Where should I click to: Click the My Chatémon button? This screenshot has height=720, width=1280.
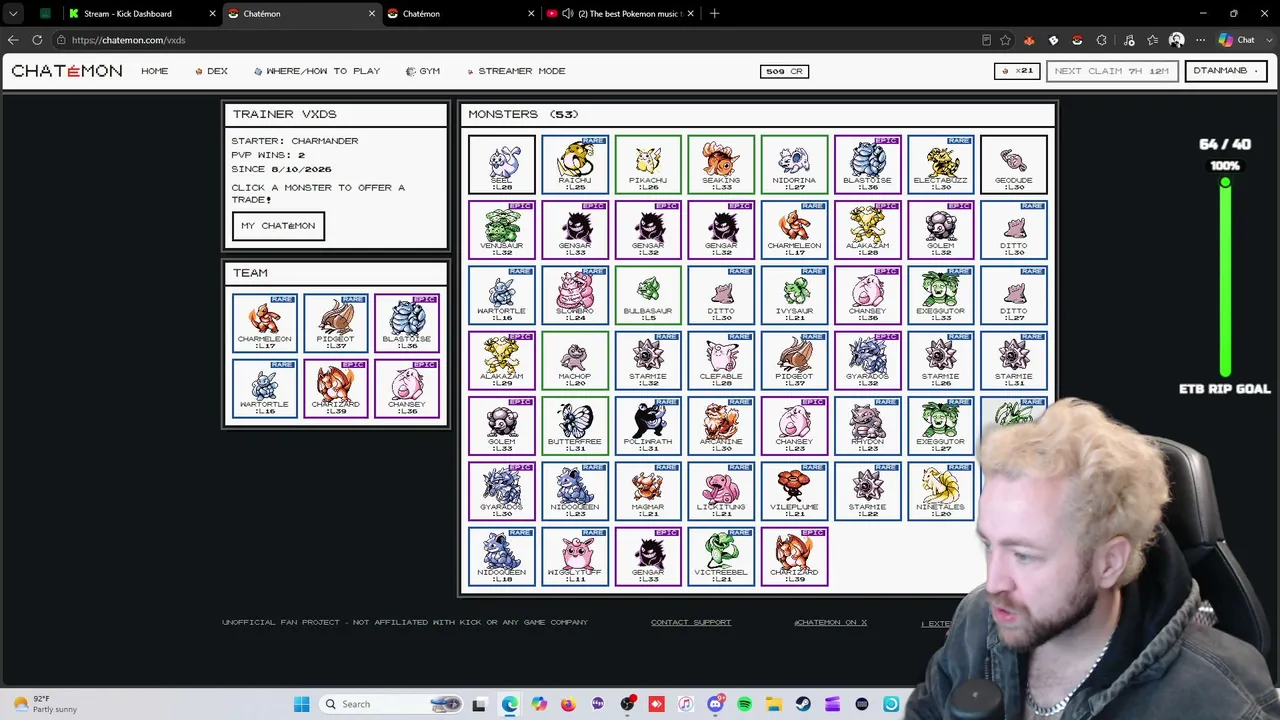278,226
